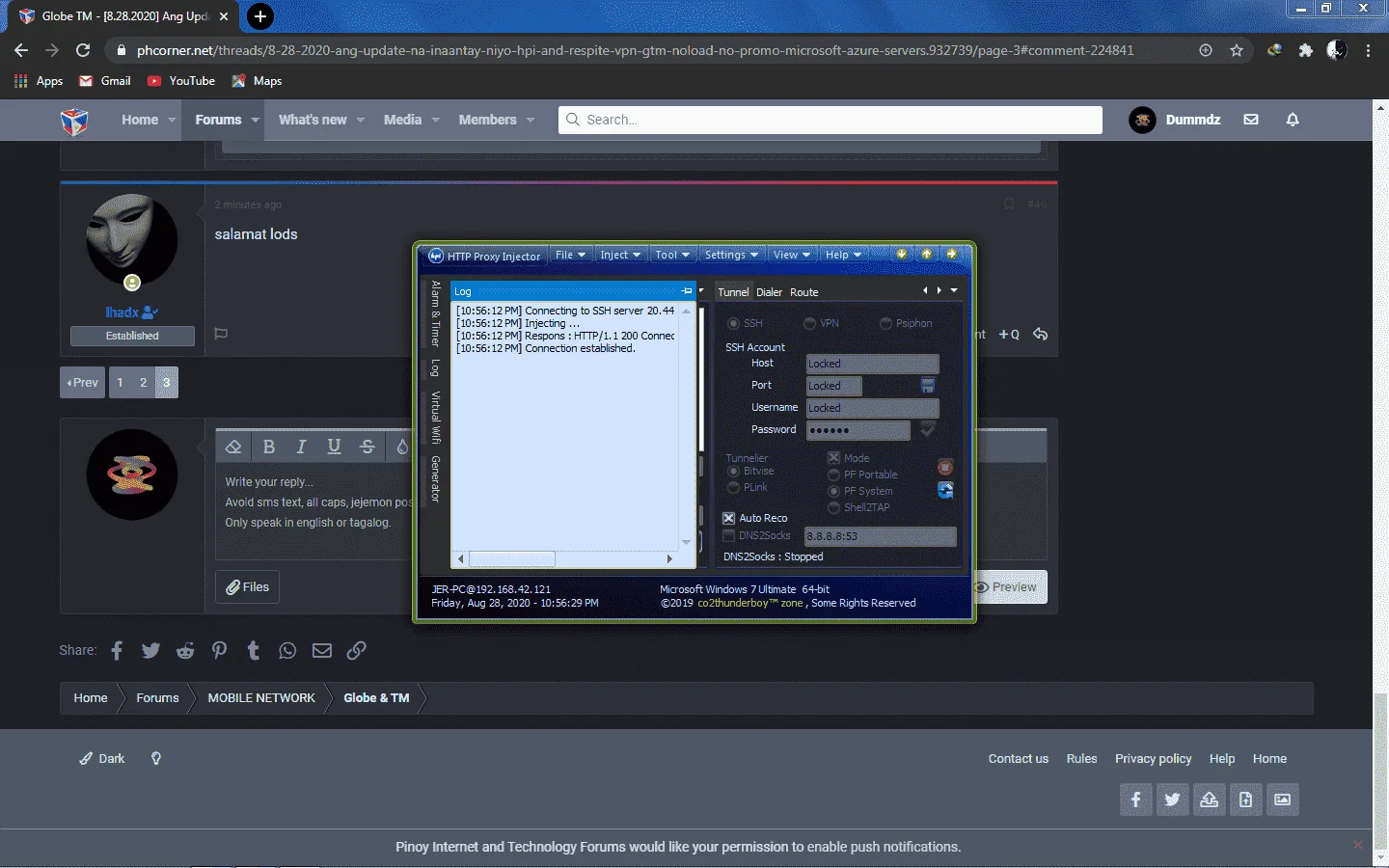The image size is (1389, 868).
Task: Open the Inject dropdown menu
Action: click(620, 255)
